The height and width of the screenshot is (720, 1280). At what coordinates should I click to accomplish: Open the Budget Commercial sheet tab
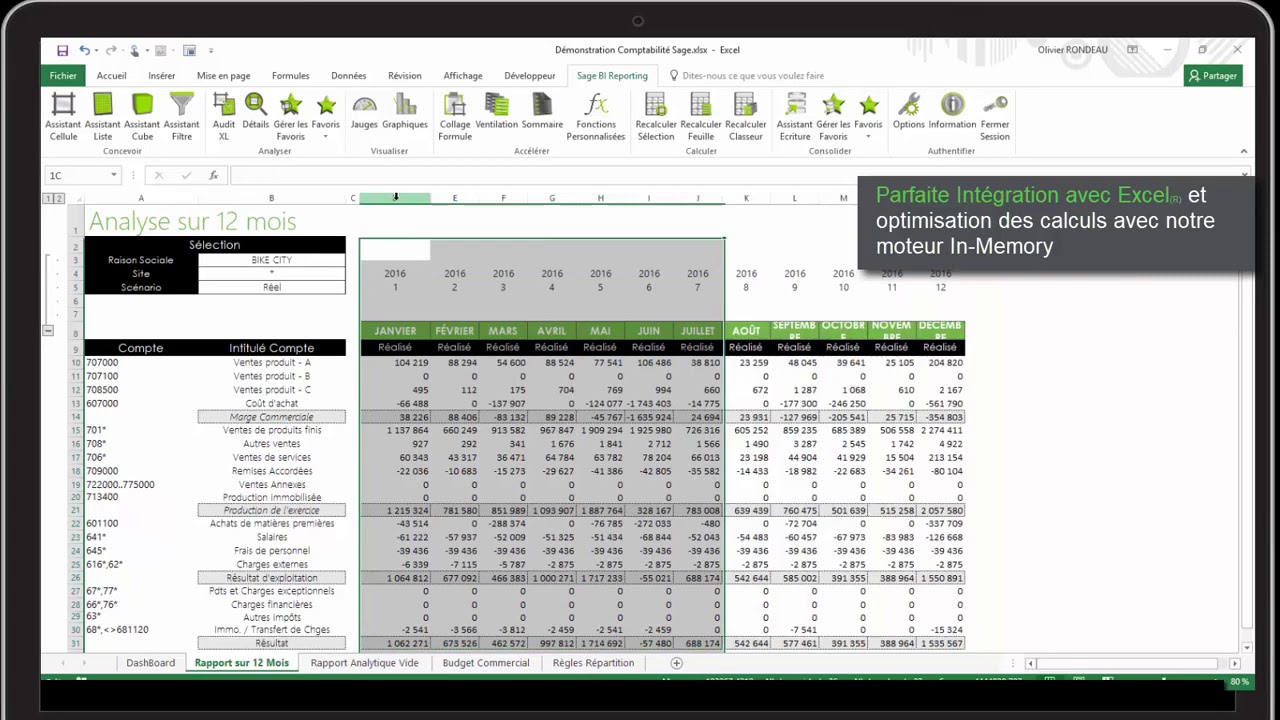point(486,663)
